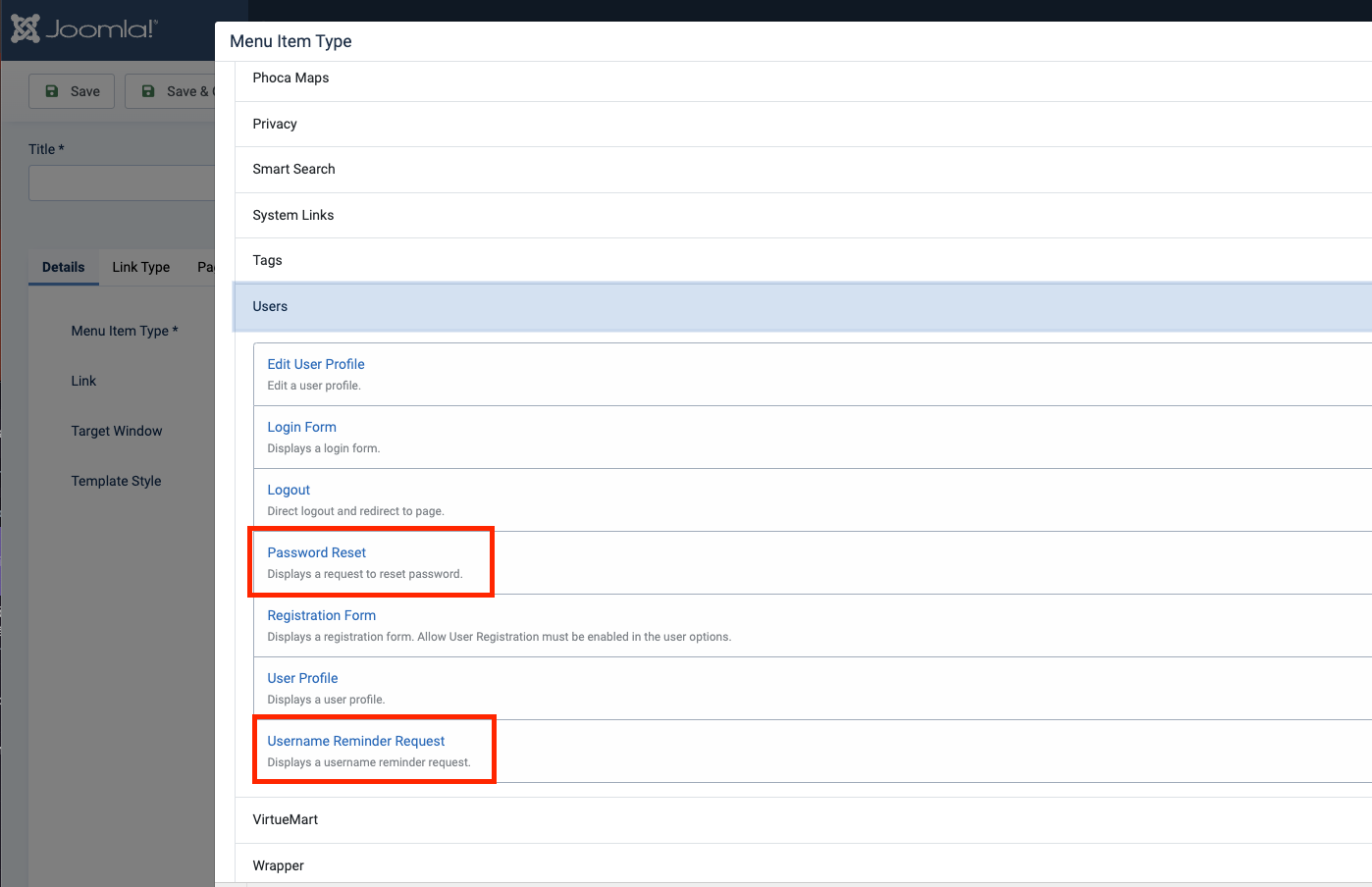This screenshot has height=887, width=1372.
Task: Focus the Title input field
Action: point(122,183)
